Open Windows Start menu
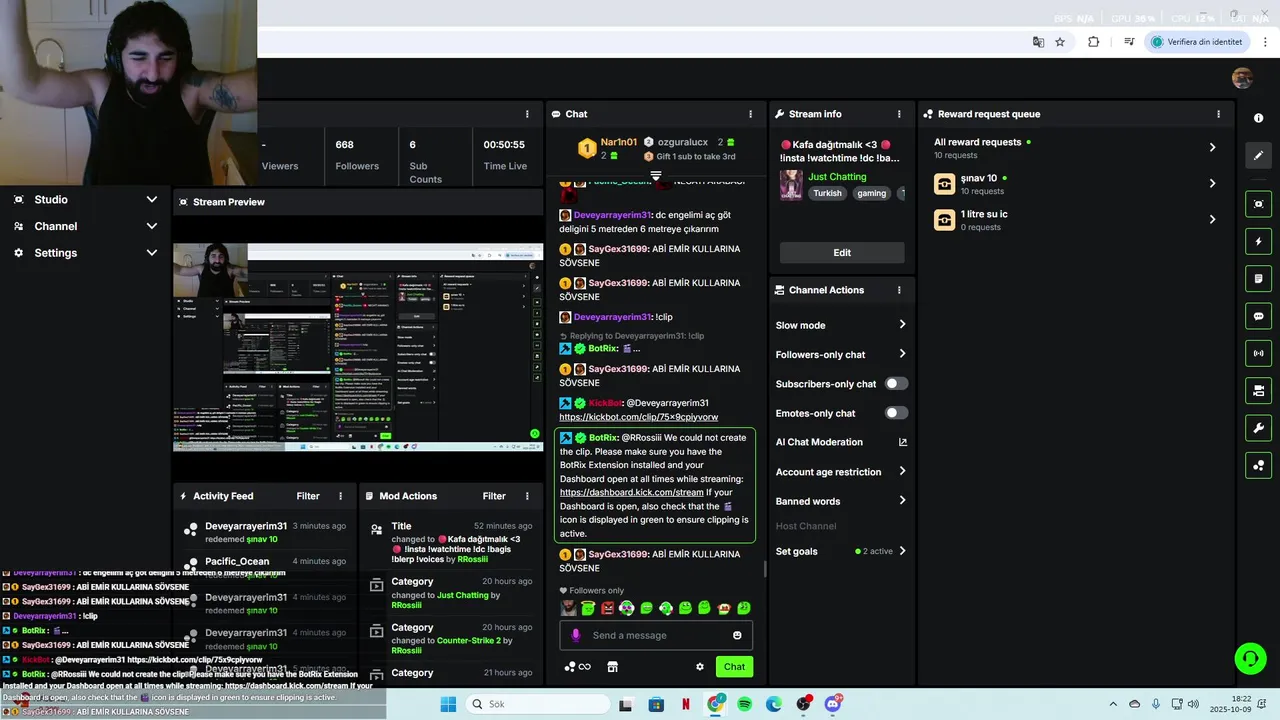 448,704
